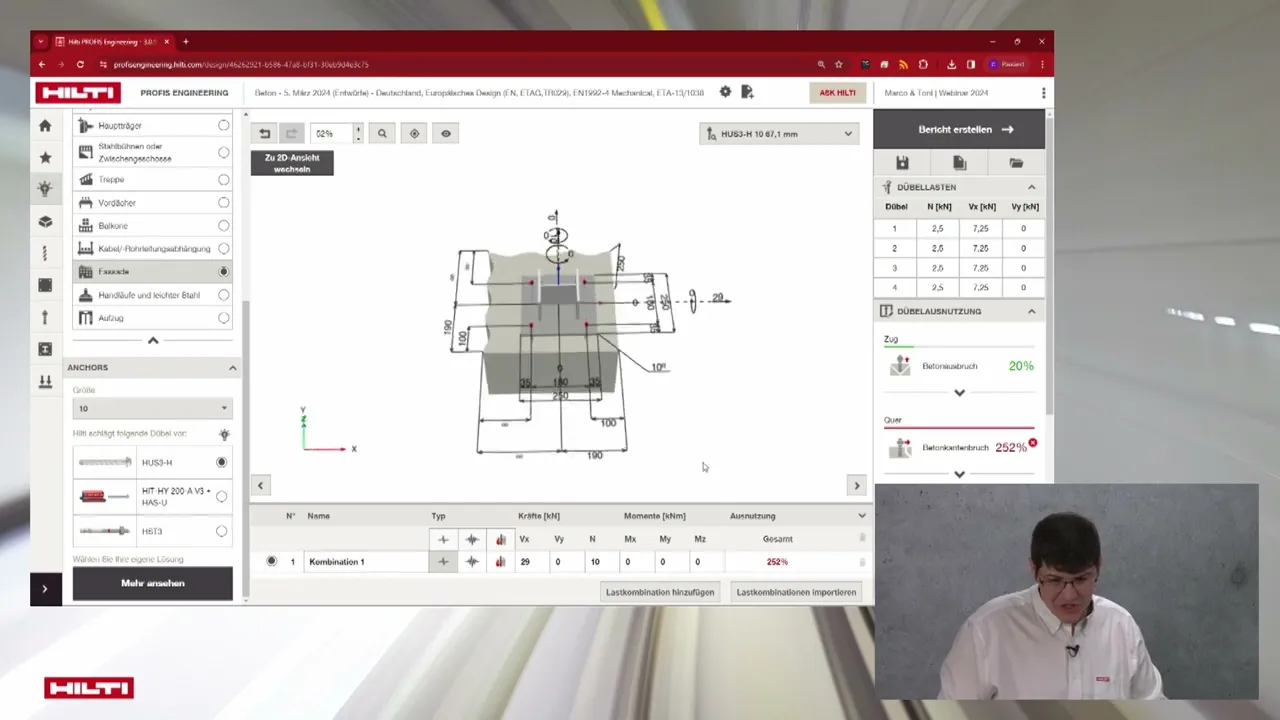Click Lastkombinationen importieren
The height and width of the screenshot is (720, 1280).
[796, 592]
